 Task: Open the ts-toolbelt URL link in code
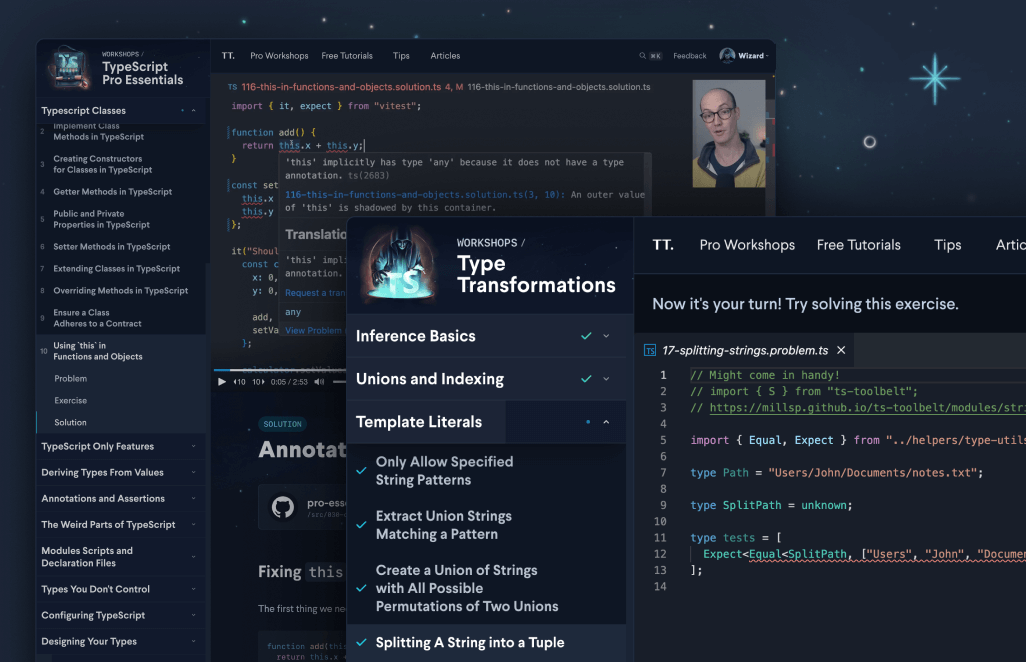point(868,408)
